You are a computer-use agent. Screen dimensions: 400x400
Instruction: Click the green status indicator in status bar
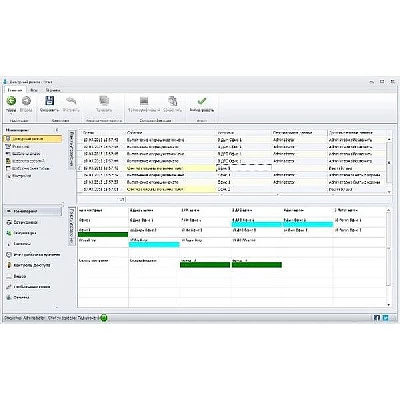(x=104, y=318)
